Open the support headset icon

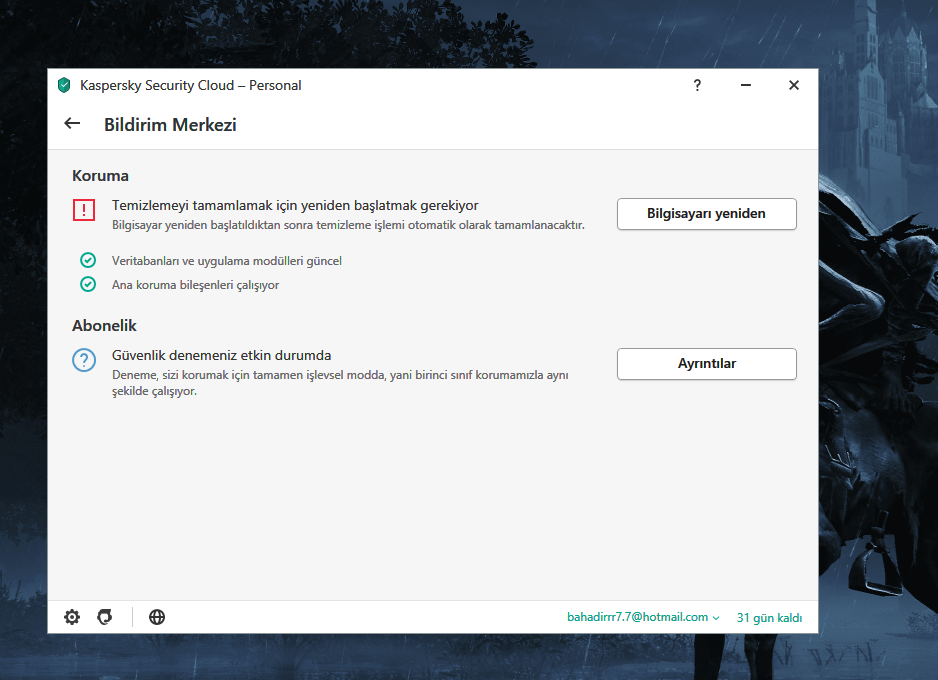[105, 617]
